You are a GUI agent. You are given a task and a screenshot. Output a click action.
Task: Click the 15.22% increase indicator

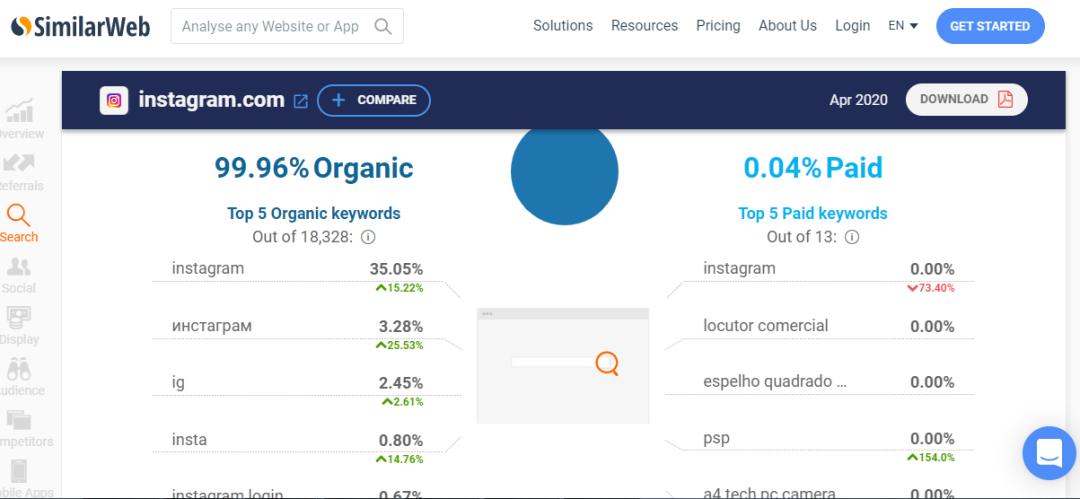point(399,288)
